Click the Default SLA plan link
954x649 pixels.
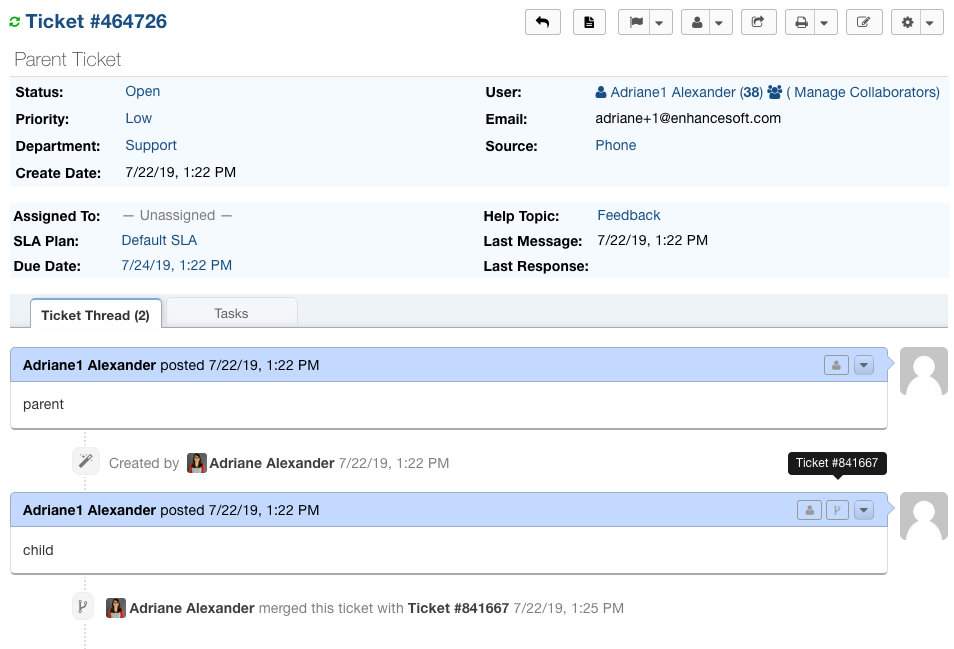click(x=159, y=240)
